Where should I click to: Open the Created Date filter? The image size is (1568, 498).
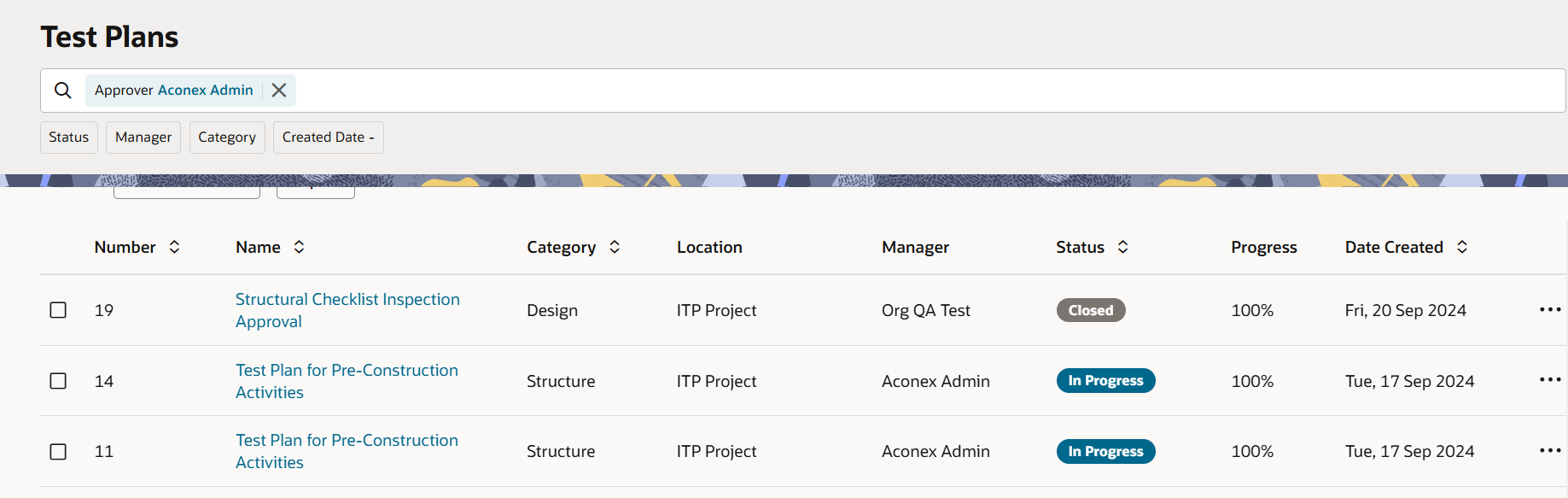tap(328, 138)
